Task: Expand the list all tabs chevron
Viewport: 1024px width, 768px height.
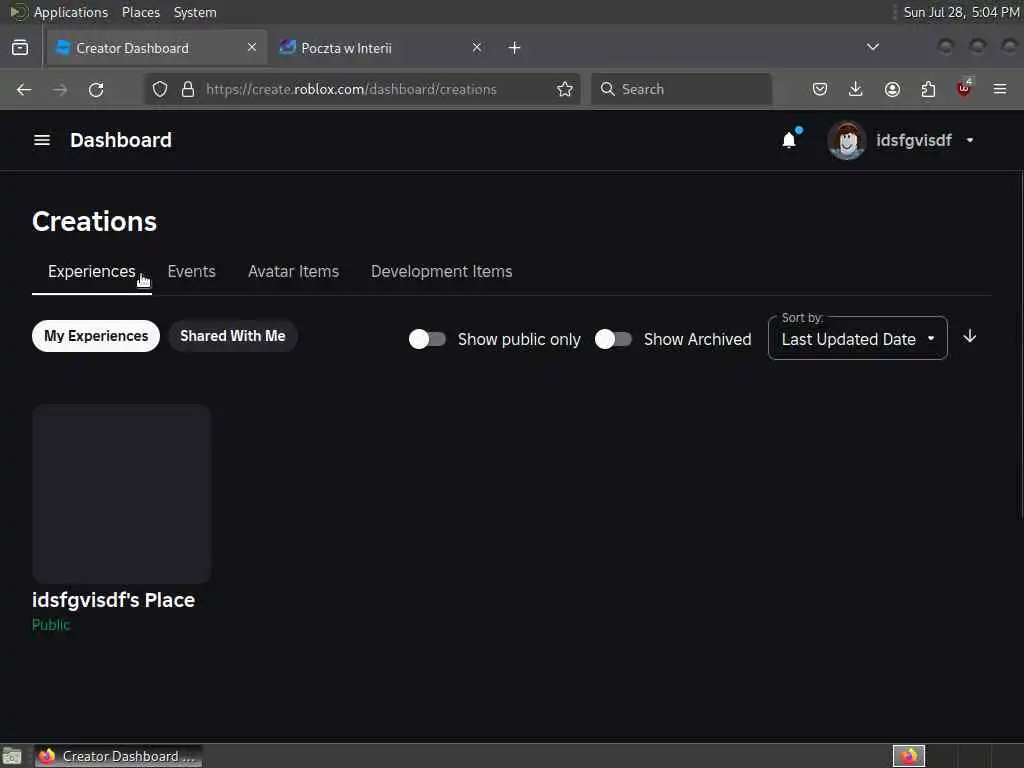Action: click(x=872, y=48)
